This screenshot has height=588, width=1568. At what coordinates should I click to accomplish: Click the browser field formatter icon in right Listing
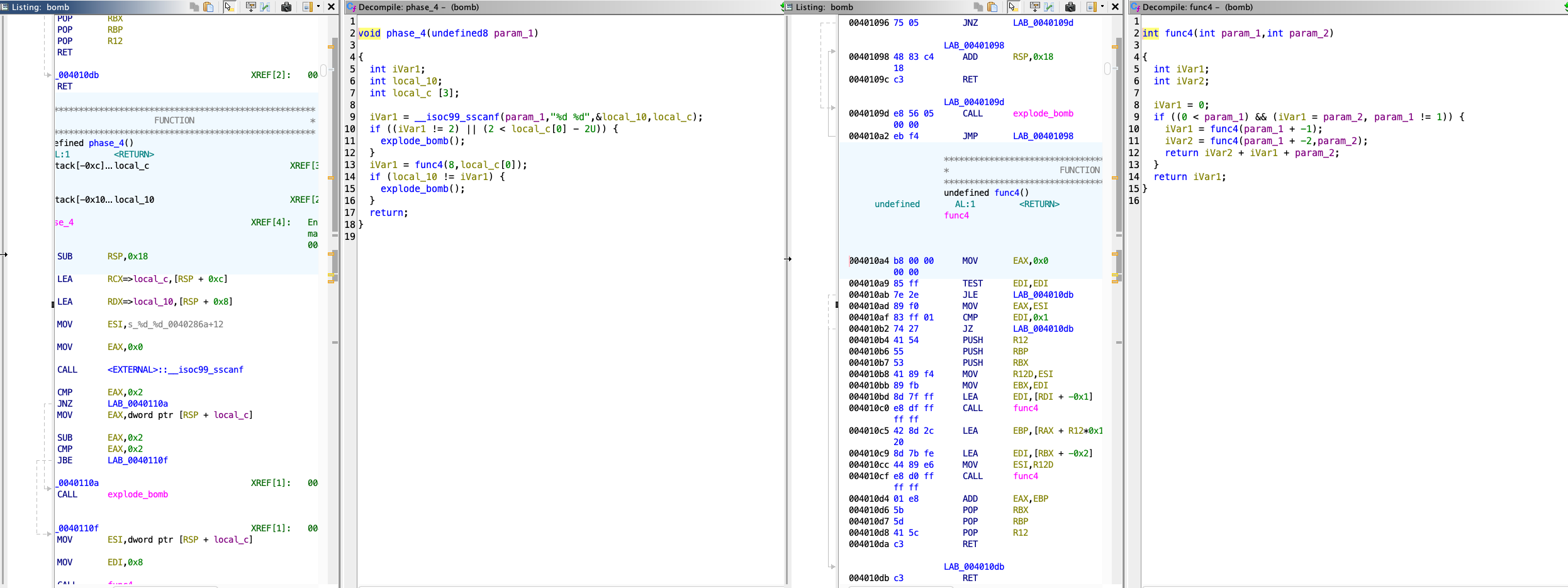coord(1092,7)
